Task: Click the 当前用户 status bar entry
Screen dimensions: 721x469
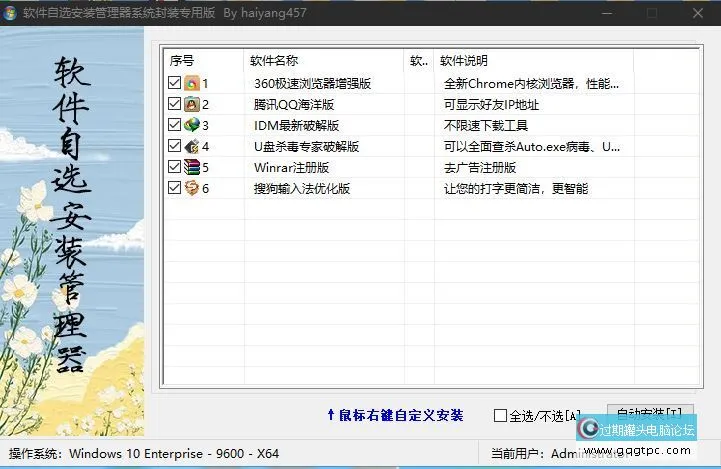Action: click(x=559, y=454)
